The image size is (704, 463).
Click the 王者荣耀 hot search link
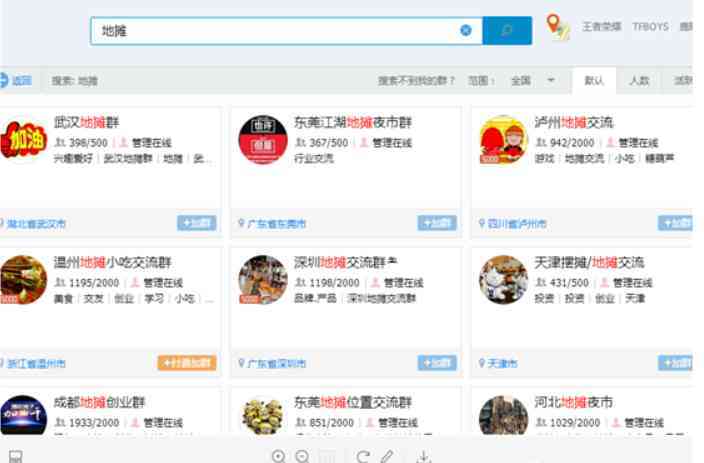[x=602, y=27]
